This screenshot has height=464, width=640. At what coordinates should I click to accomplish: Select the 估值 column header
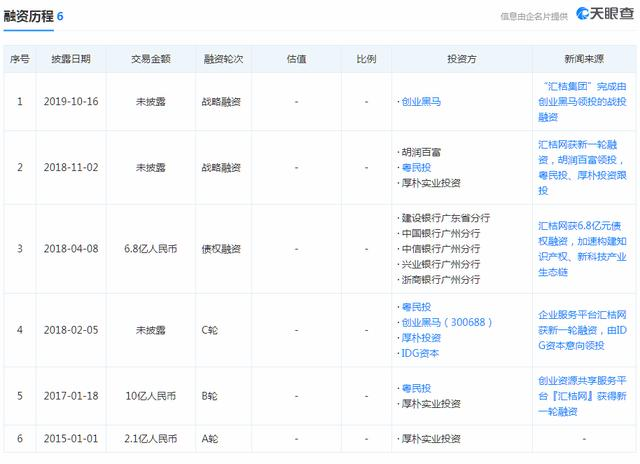coord(296,59)
